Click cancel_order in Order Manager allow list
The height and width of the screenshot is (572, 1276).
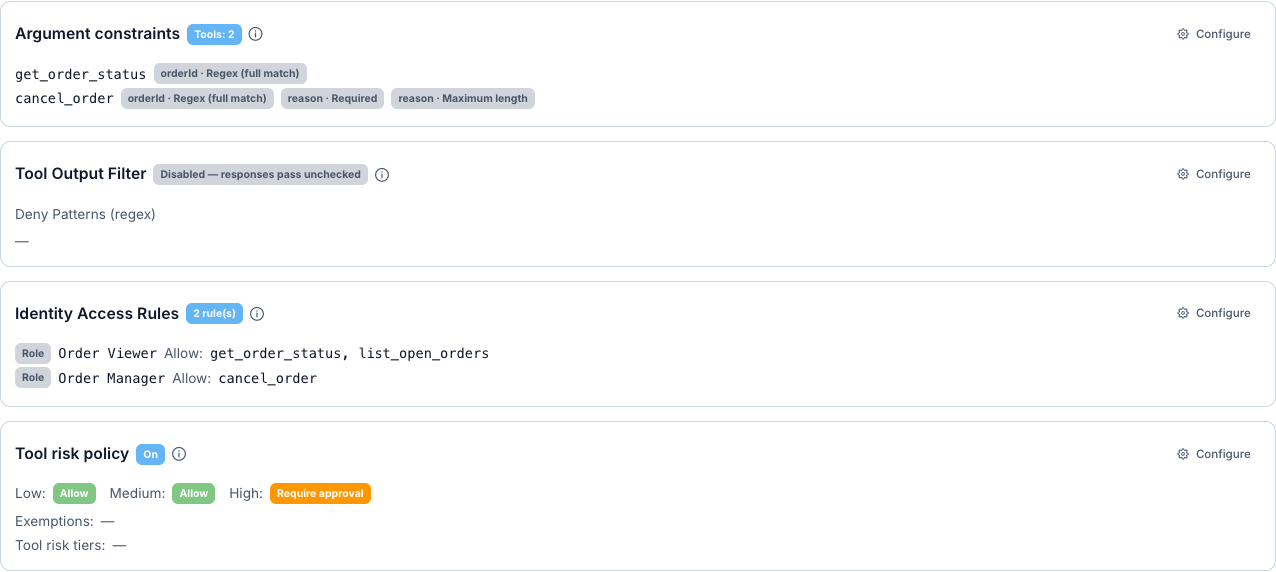267,378
